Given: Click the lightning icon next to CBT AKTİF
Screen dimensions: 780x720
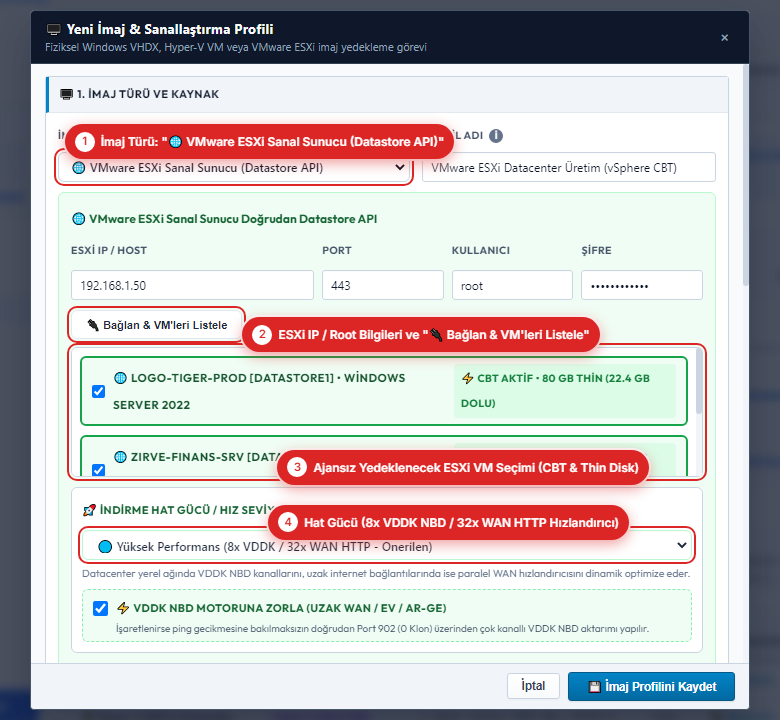Looking at the screenshot, I should pyautogui.click(x=468, y=378).
